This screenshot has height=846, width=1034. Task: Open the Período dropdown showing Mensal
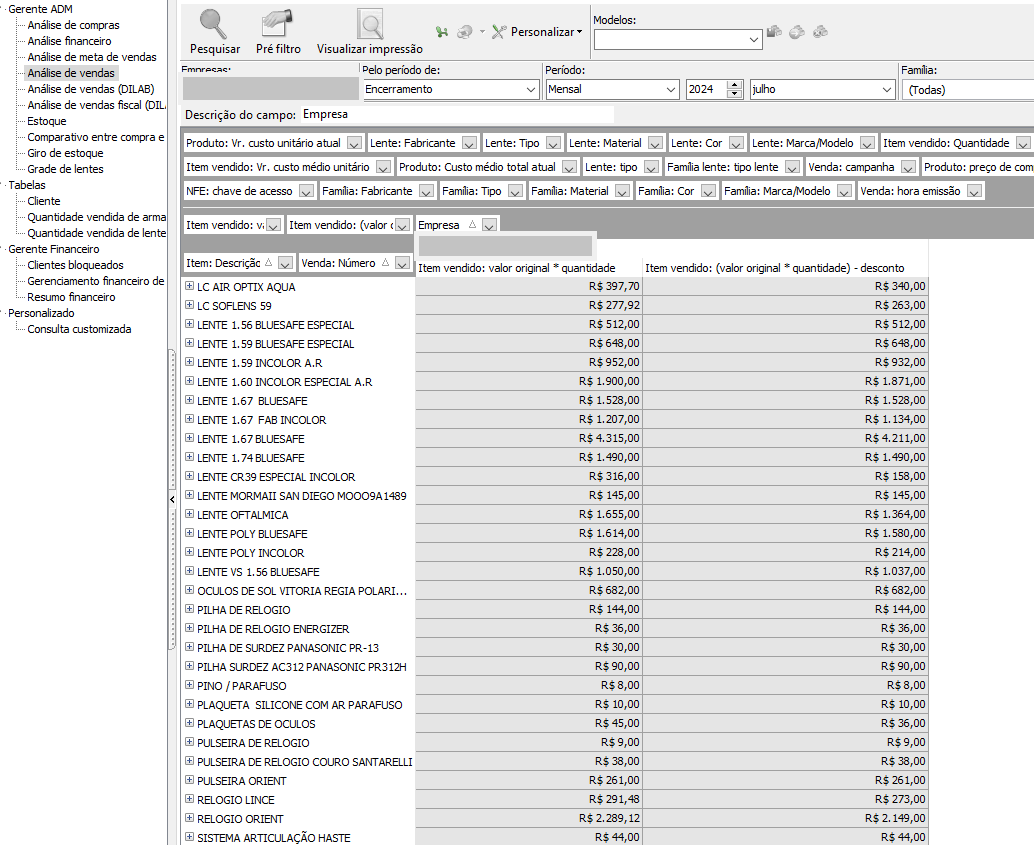coord(613,90)
